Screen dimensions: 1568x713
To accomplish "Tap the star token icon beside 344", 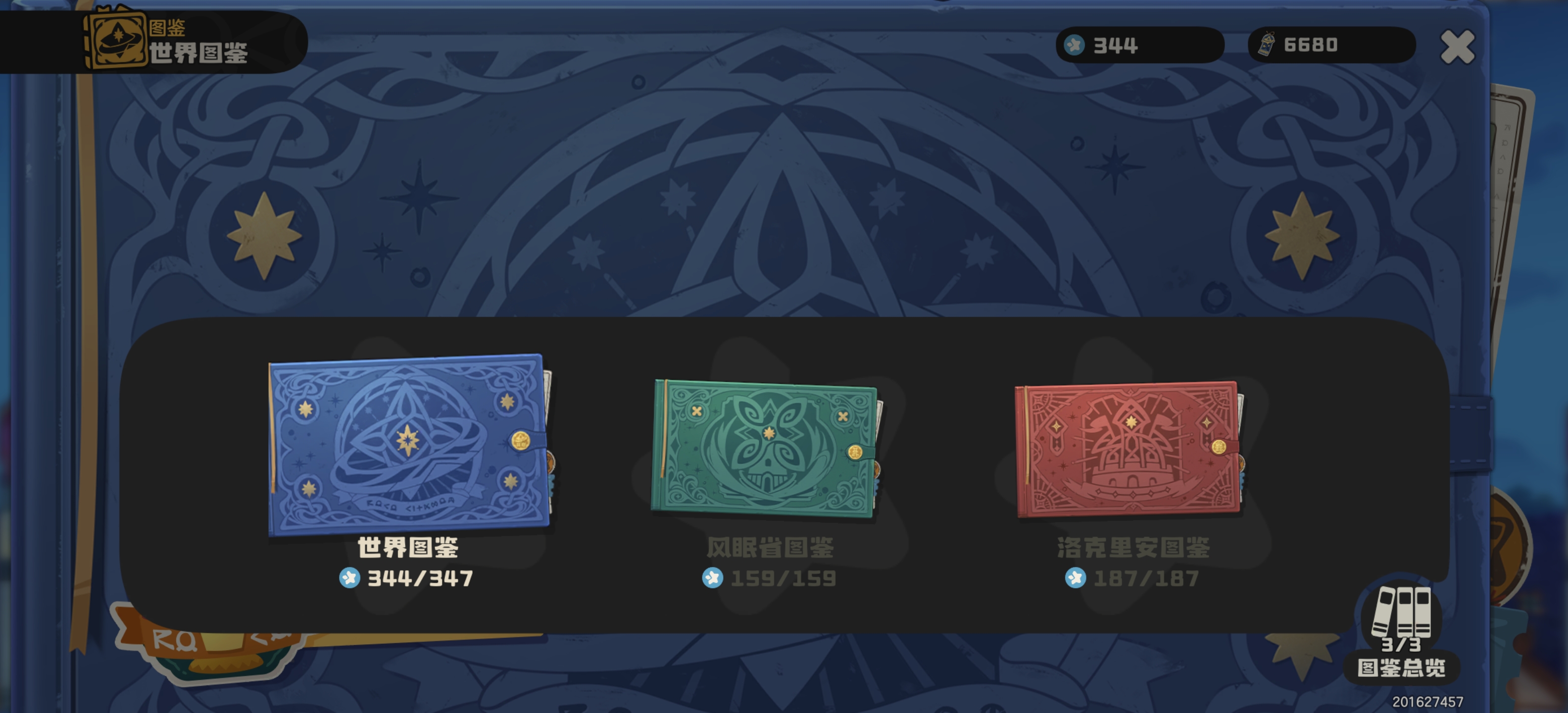I will coord(1075,45).
